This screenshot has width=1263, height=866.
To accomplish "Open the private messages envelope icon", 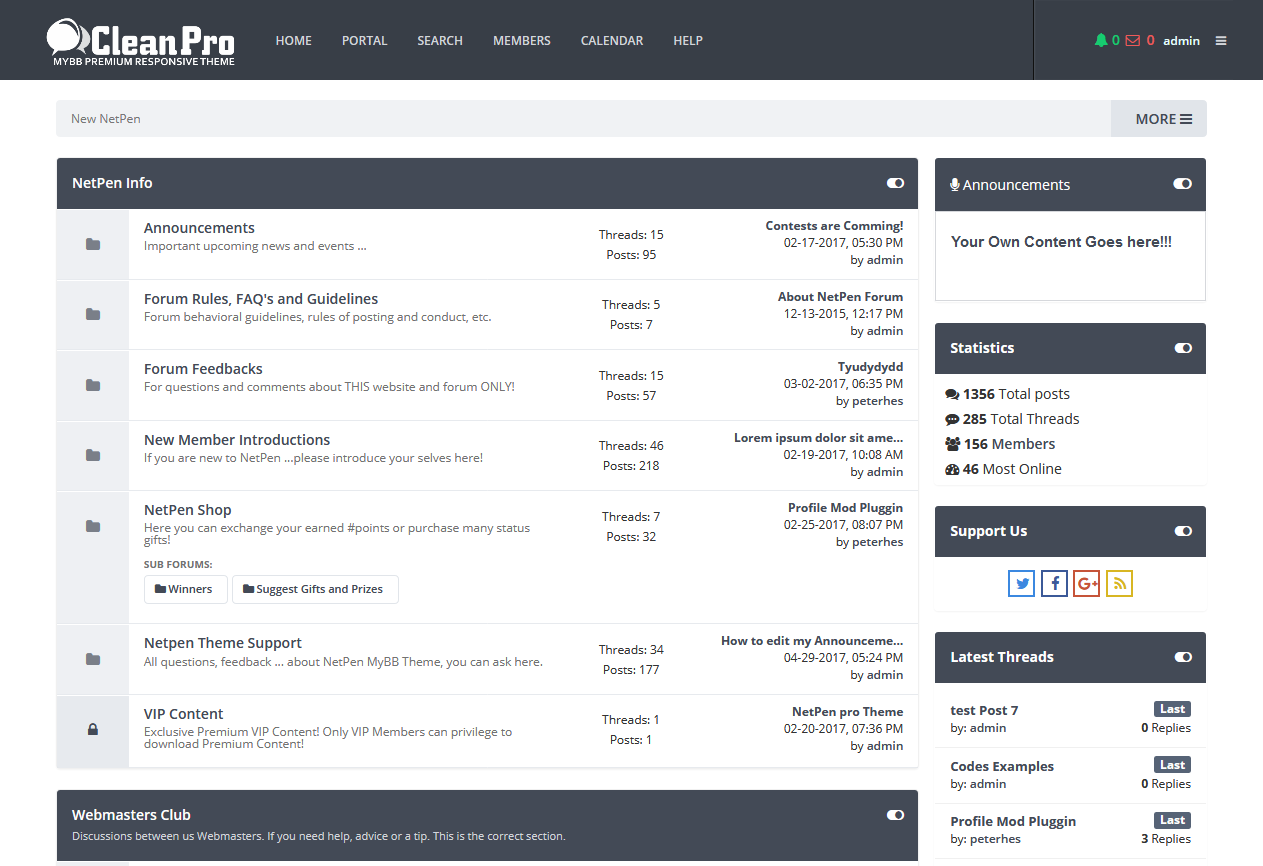I will (x=1131, y=40).
